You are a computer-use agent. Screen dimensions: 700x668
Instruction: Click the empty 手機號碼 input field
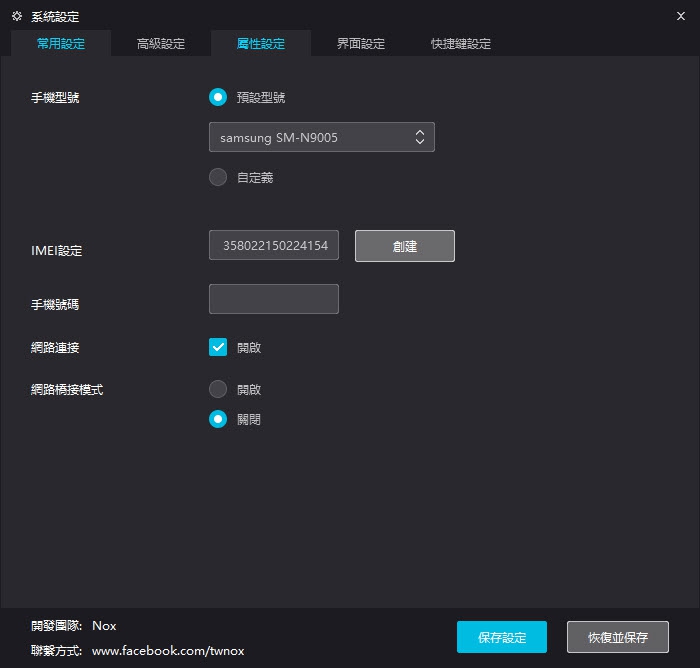click(274, 299)
